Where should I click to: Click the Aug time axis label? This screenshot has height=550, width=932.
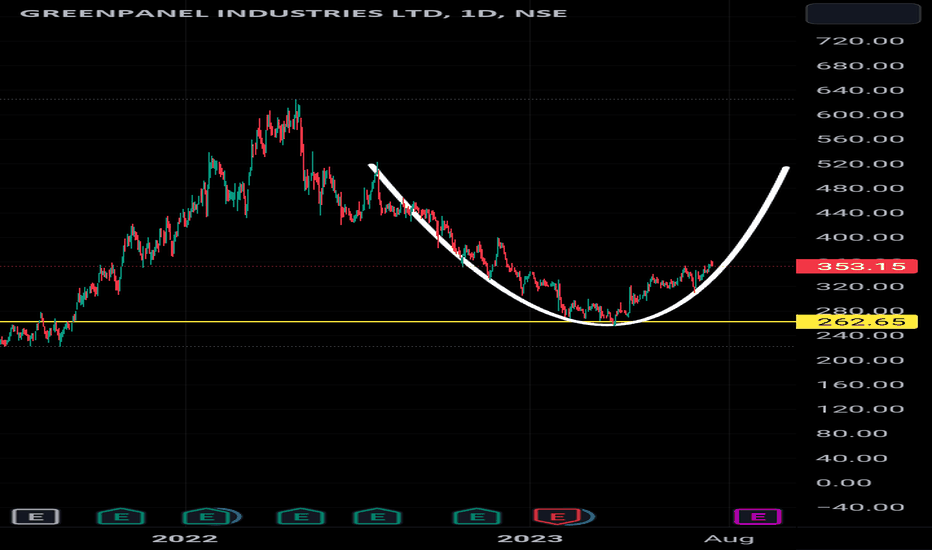729,539
